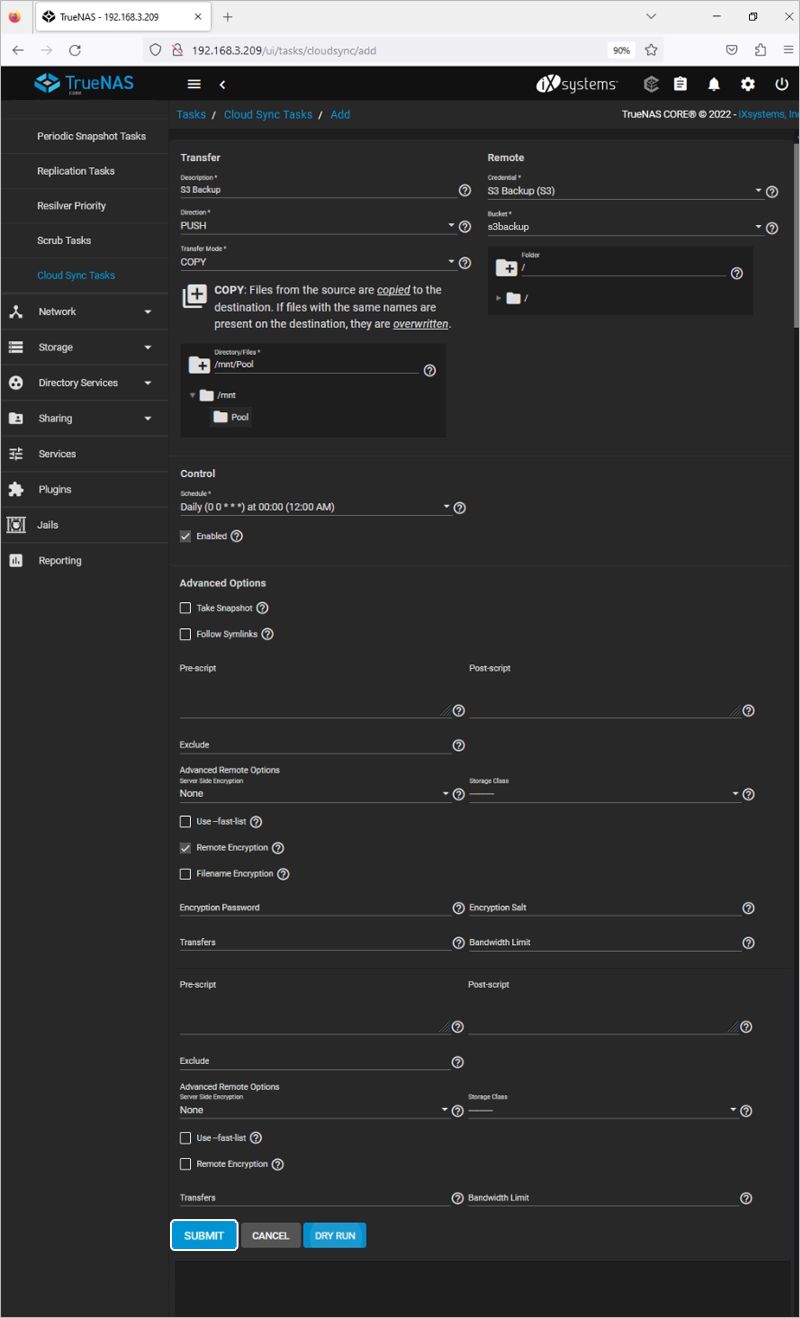This screenshot has height=1318, width=800.
Task: Click the Description input field
Action: pyautogui.click(x=318, y=189)
